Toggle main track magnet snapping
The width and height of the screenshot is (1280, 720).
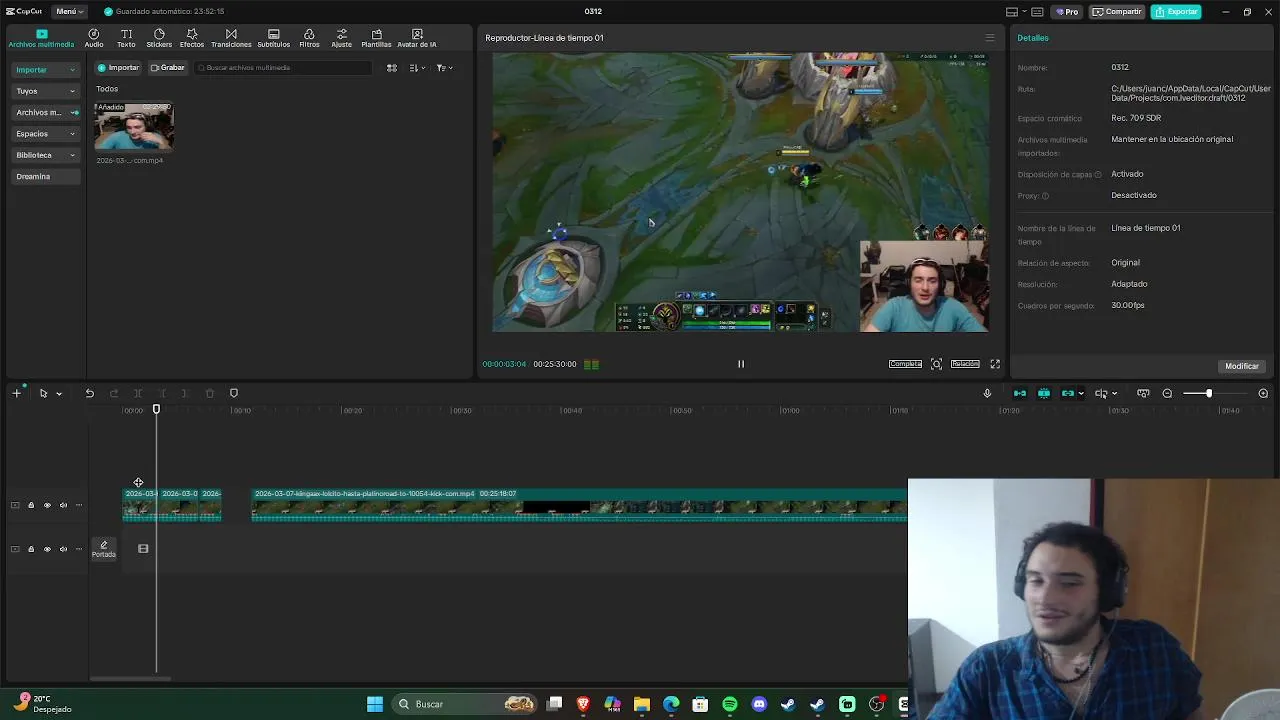(1020, 393)
